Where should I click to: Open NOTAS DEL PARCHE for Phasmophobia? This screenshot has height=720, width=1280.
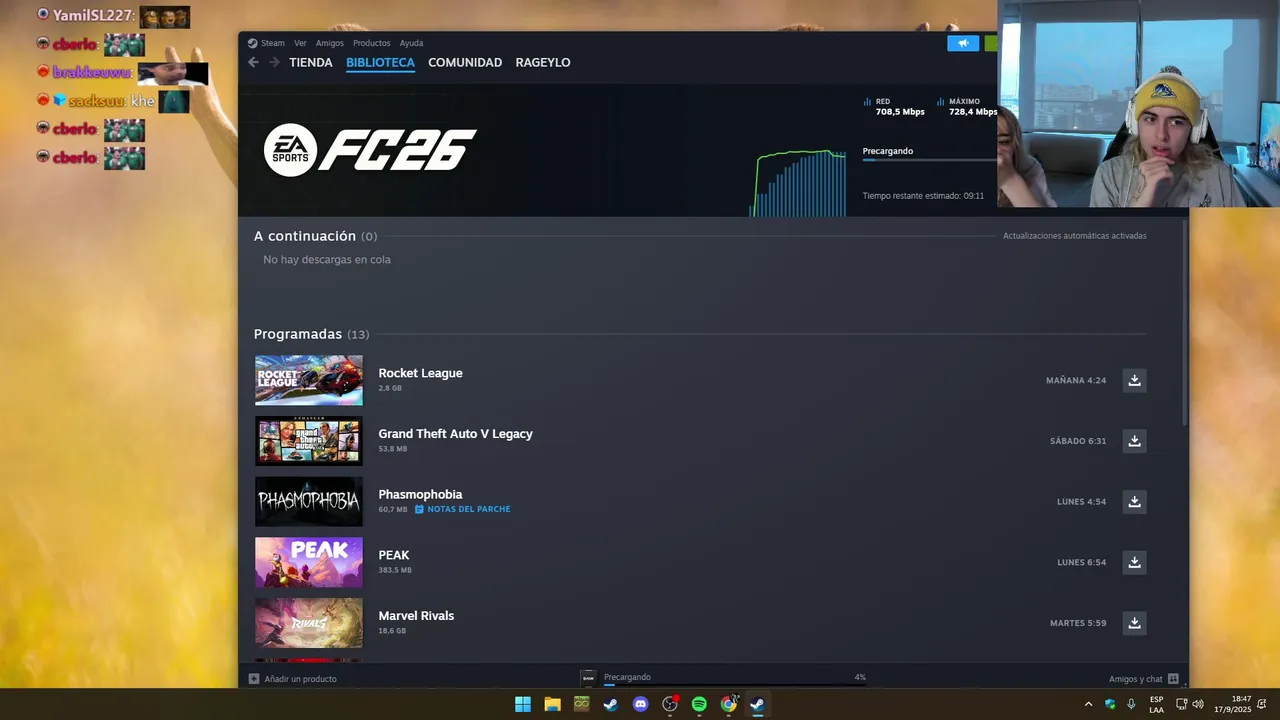pos(469,509)
